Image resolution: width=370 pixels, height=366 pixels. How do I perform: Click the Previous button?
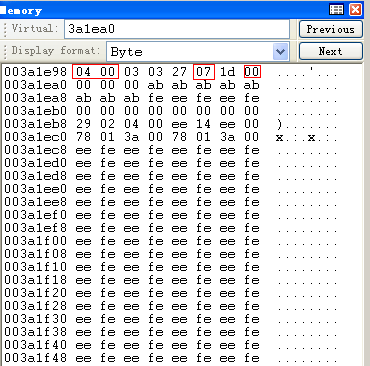331,29
